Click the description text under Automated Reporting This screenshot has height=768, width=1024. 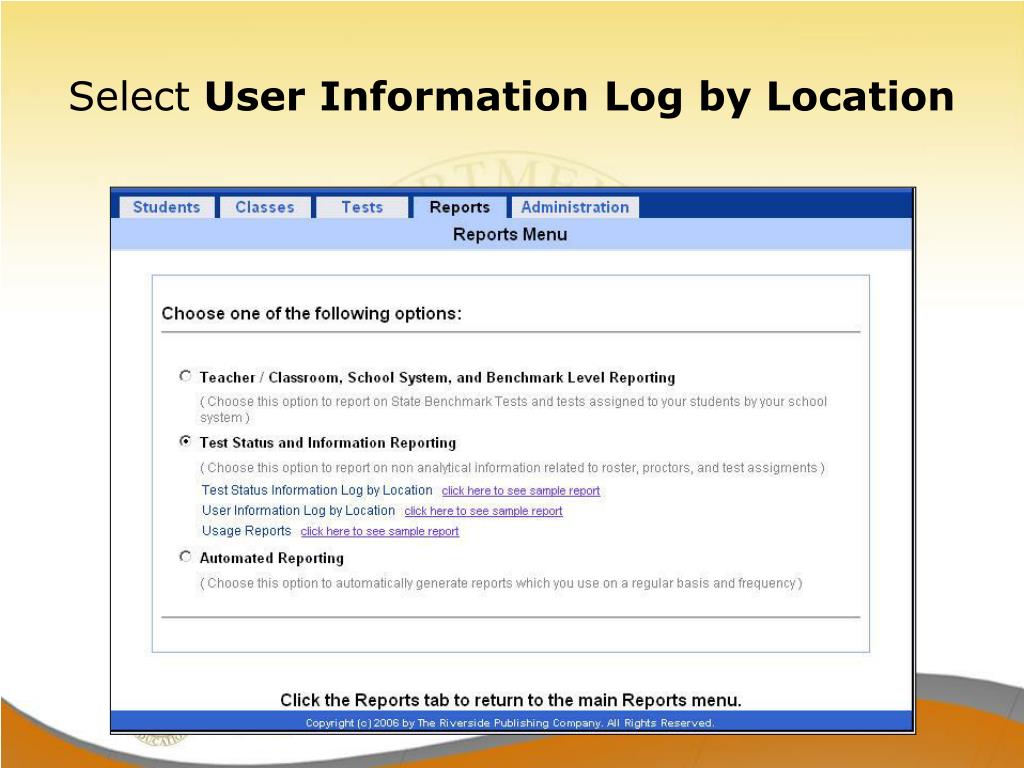(500, 583)
